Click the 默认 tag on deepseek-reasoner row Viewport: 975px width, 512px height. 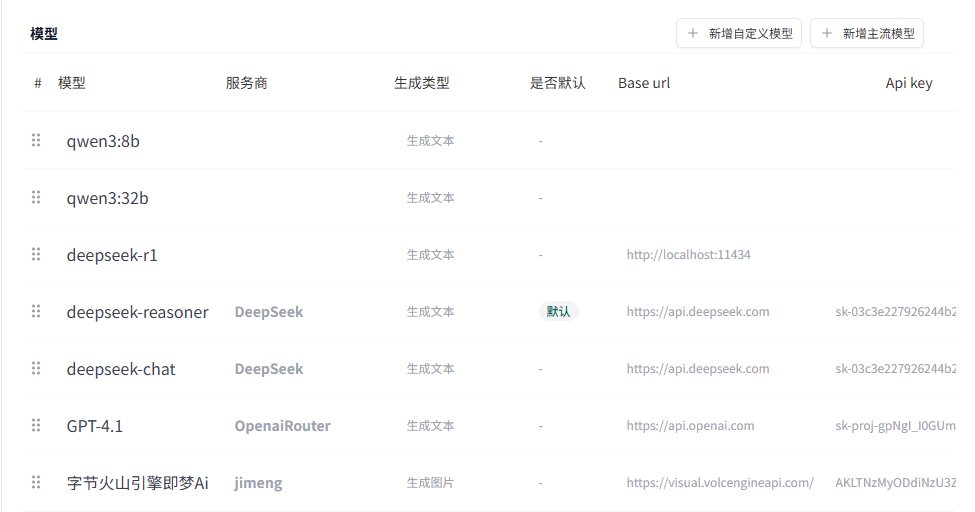click(x=558, y=311)
